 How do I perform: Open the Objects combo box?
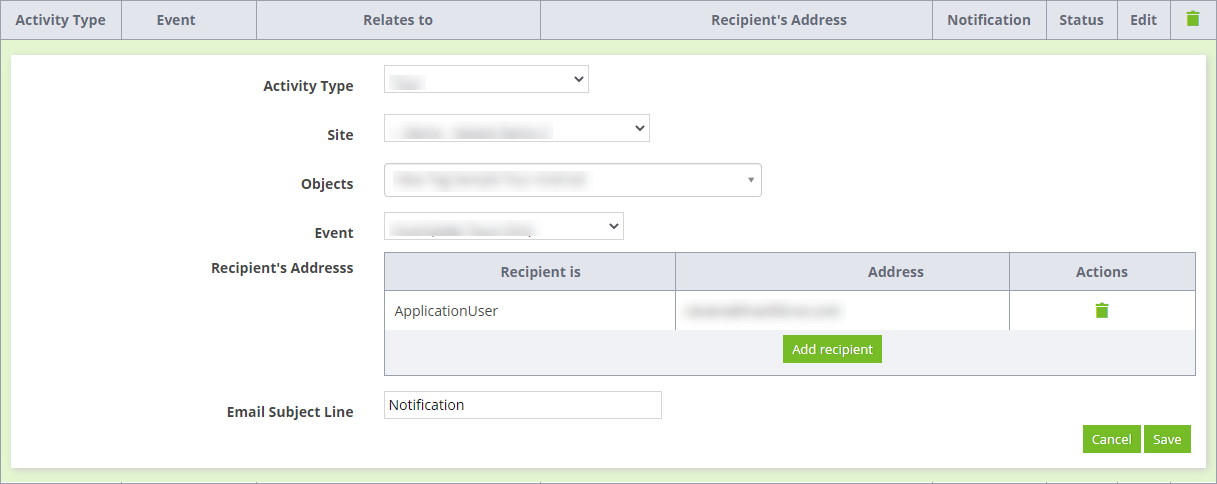click(x=573, y=180)
